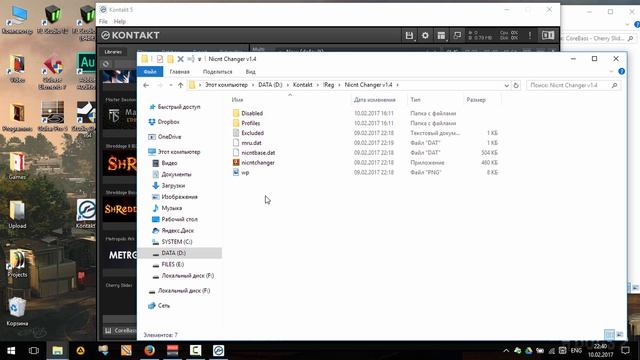Select the Disabled folder
The width and height of the screenshot is (640, 360).
(x=252, y=113)
